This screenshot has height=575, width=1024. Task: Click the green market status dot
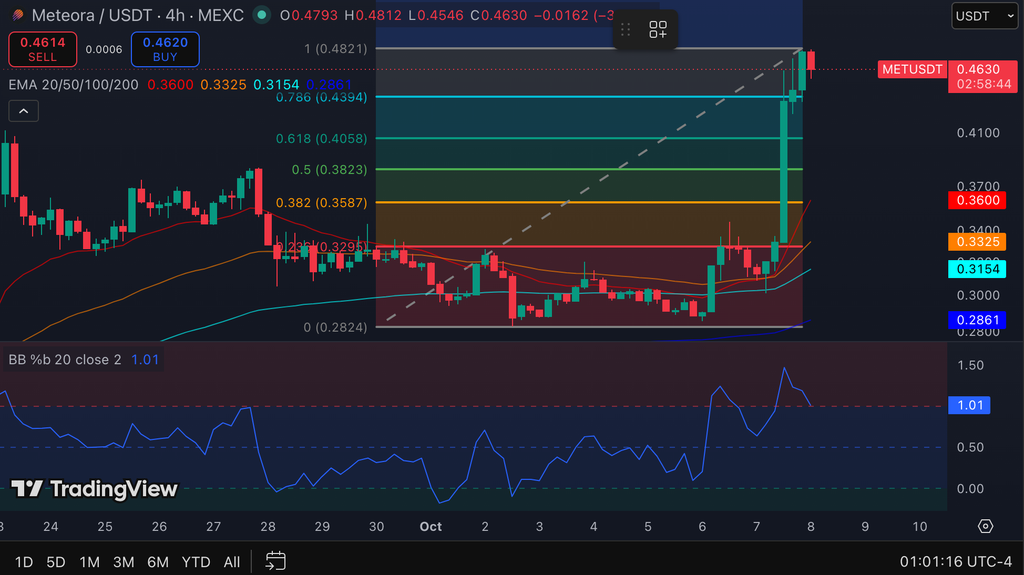262,15
